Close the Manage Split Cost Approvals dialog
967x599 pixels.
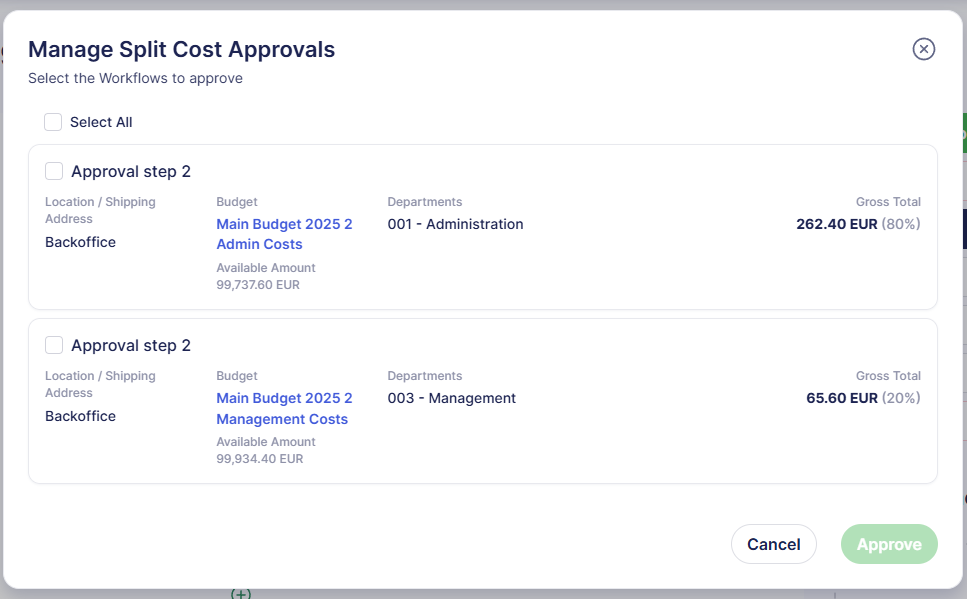point(923,49)
